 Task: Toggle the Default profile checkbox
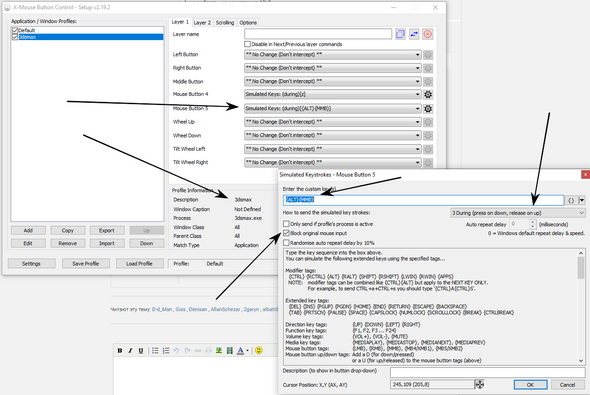(15, 30)
